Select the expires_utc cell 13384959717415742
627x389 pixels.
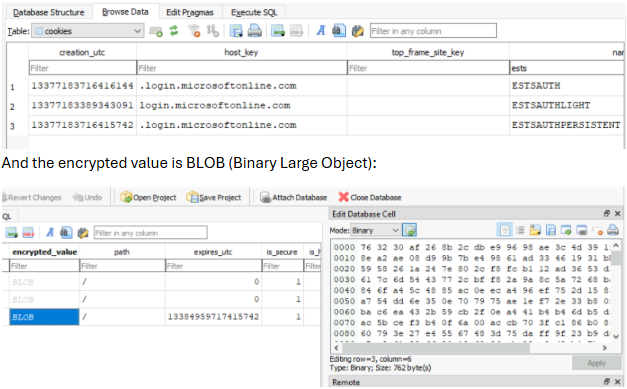213,317
